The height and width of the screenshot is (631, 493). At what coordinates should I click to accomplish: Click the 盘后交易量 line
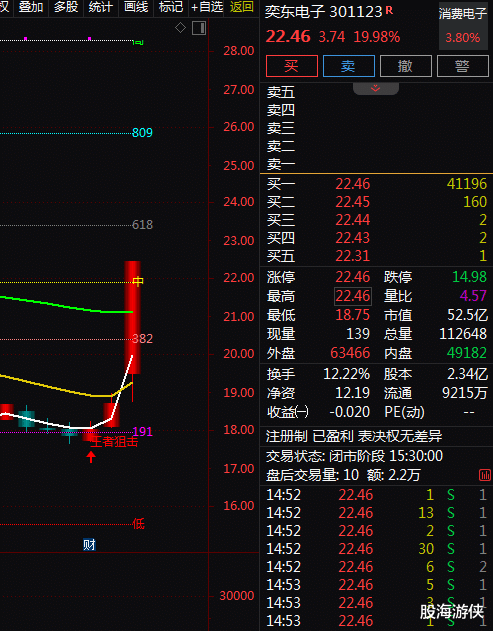343,476
